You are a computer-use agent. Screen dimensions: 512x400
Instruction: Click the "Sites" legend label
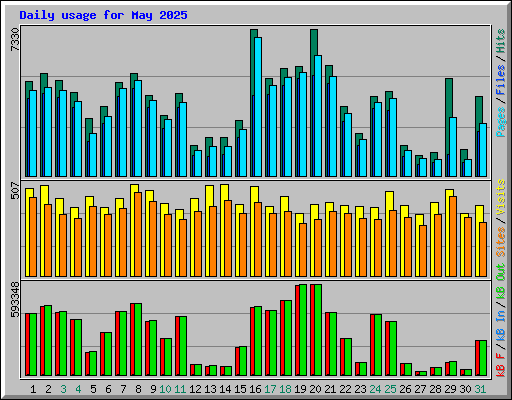[501, 242]
